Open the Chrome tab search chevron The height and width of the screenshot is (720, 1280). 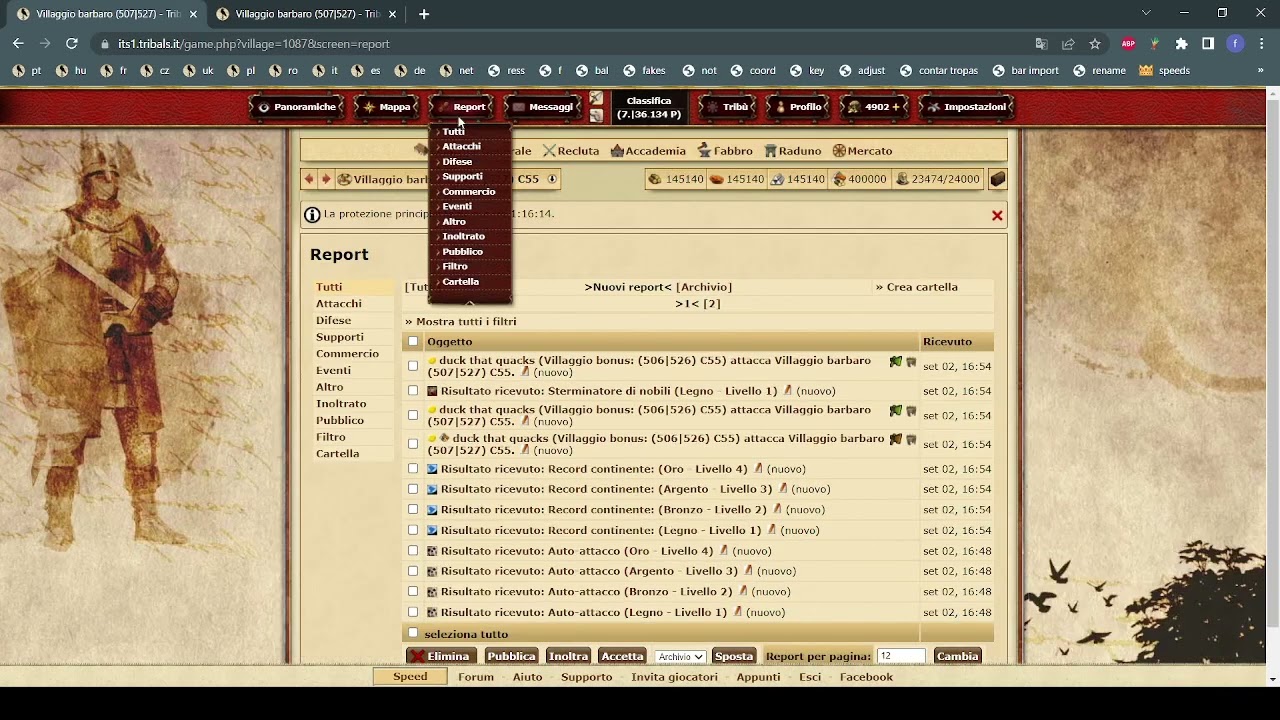coord(1146,13)
